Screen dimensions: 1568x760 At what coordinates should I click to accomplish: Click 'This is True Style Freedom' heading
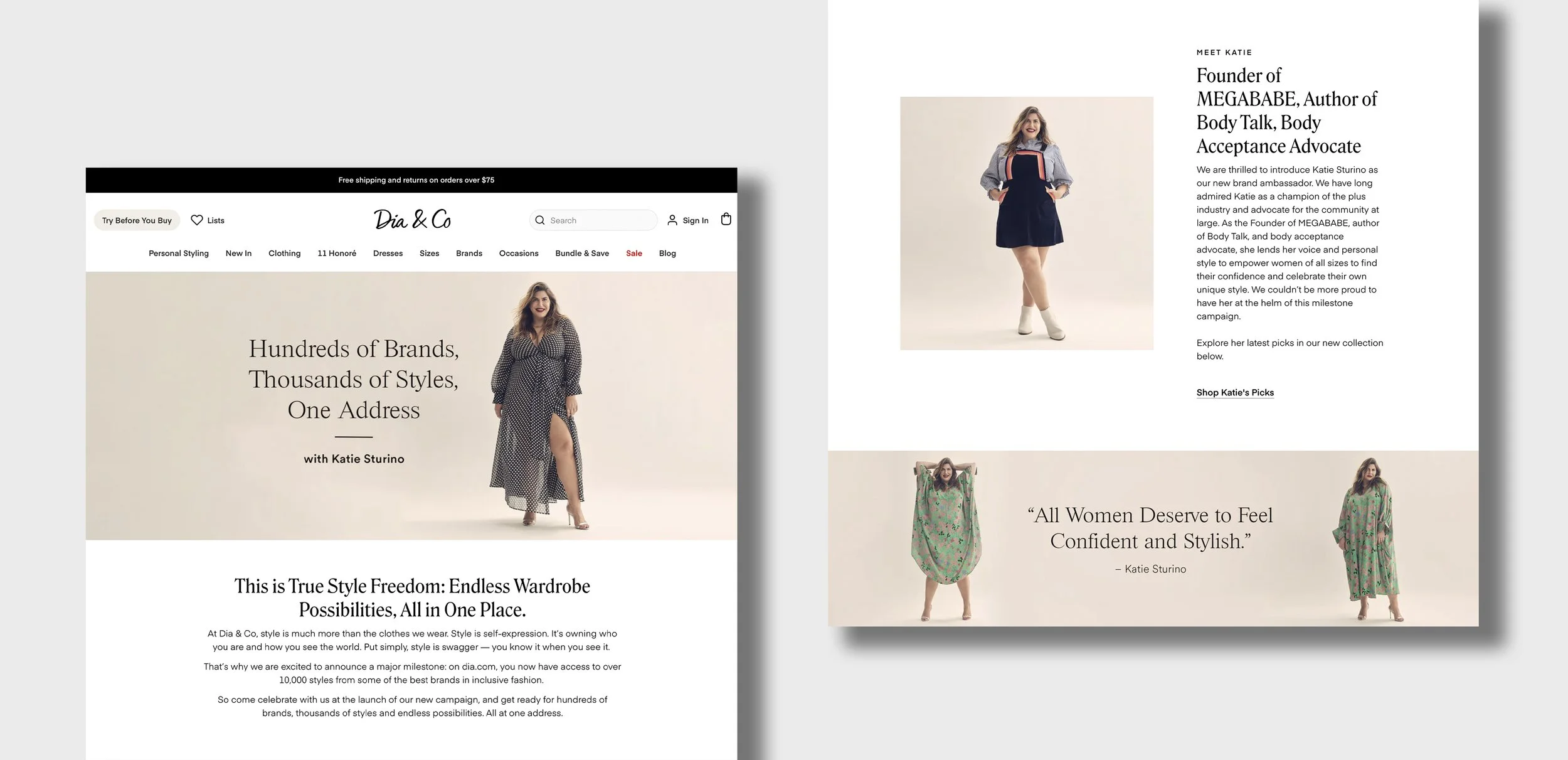coord(412,597)
